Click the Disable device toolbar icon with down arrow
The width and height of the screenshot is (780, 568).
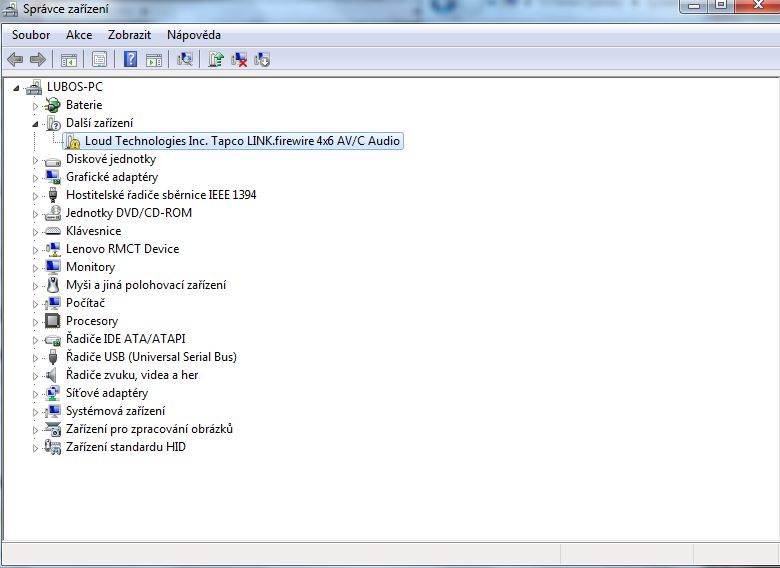pyautogui.click(x=262, y=59)
